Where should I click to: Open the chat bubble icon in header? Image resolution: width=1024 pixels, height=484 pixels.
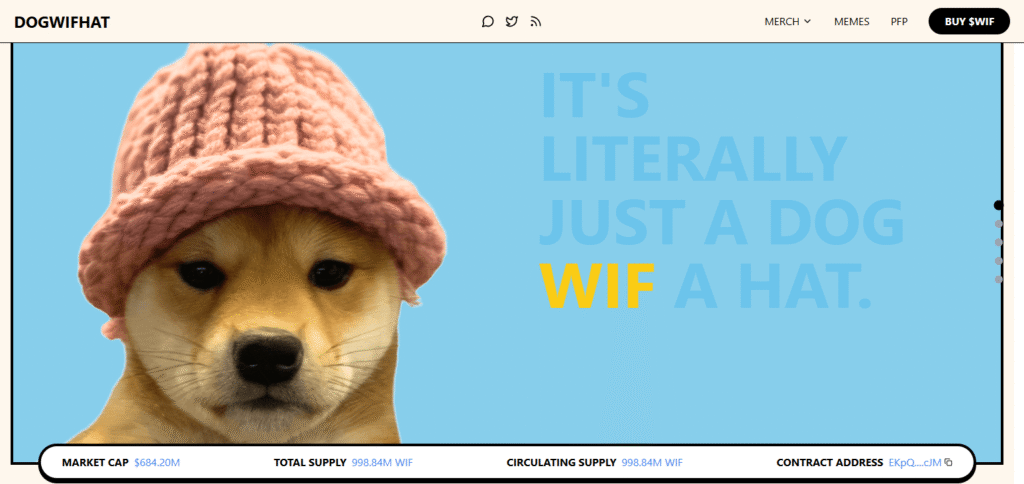488,22
